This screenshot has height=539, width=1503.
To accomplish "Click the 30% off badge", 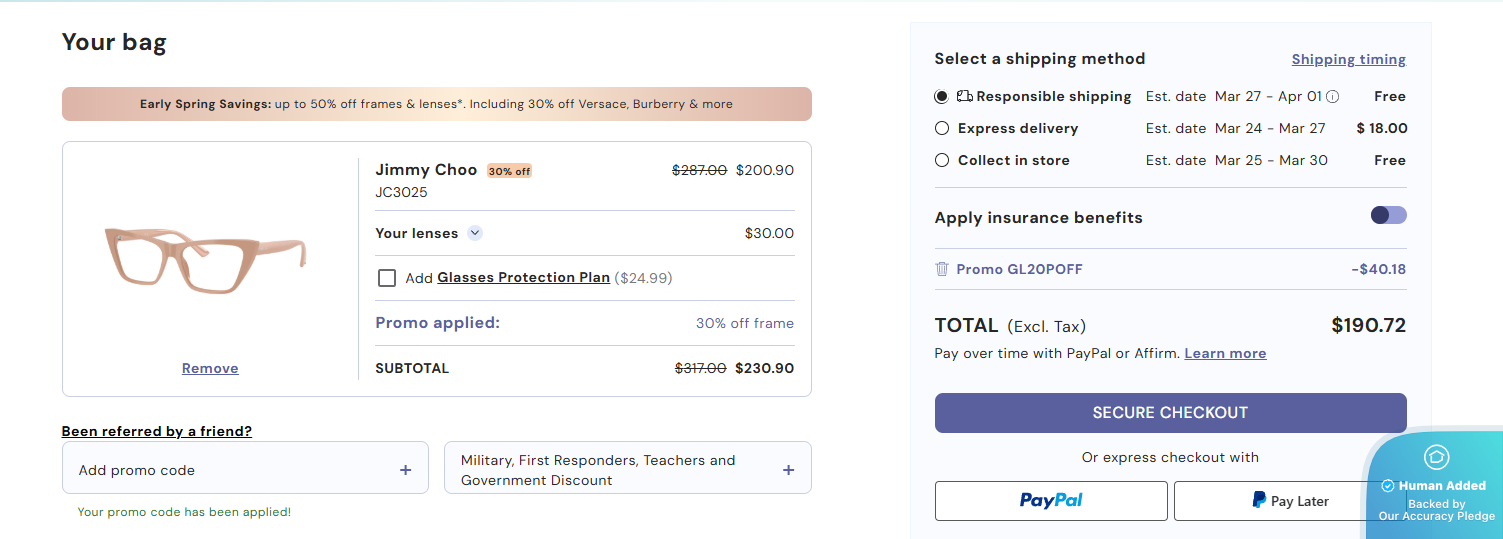I will [x=509, y=171].
